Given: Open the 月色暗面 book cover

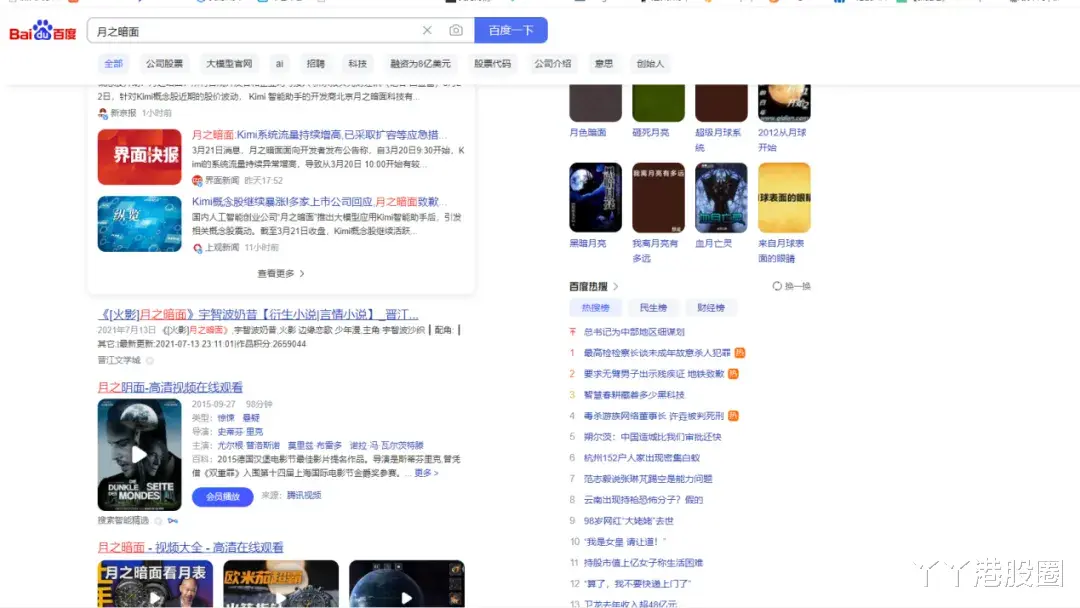Looking at the screenshot, I should 596,103.
